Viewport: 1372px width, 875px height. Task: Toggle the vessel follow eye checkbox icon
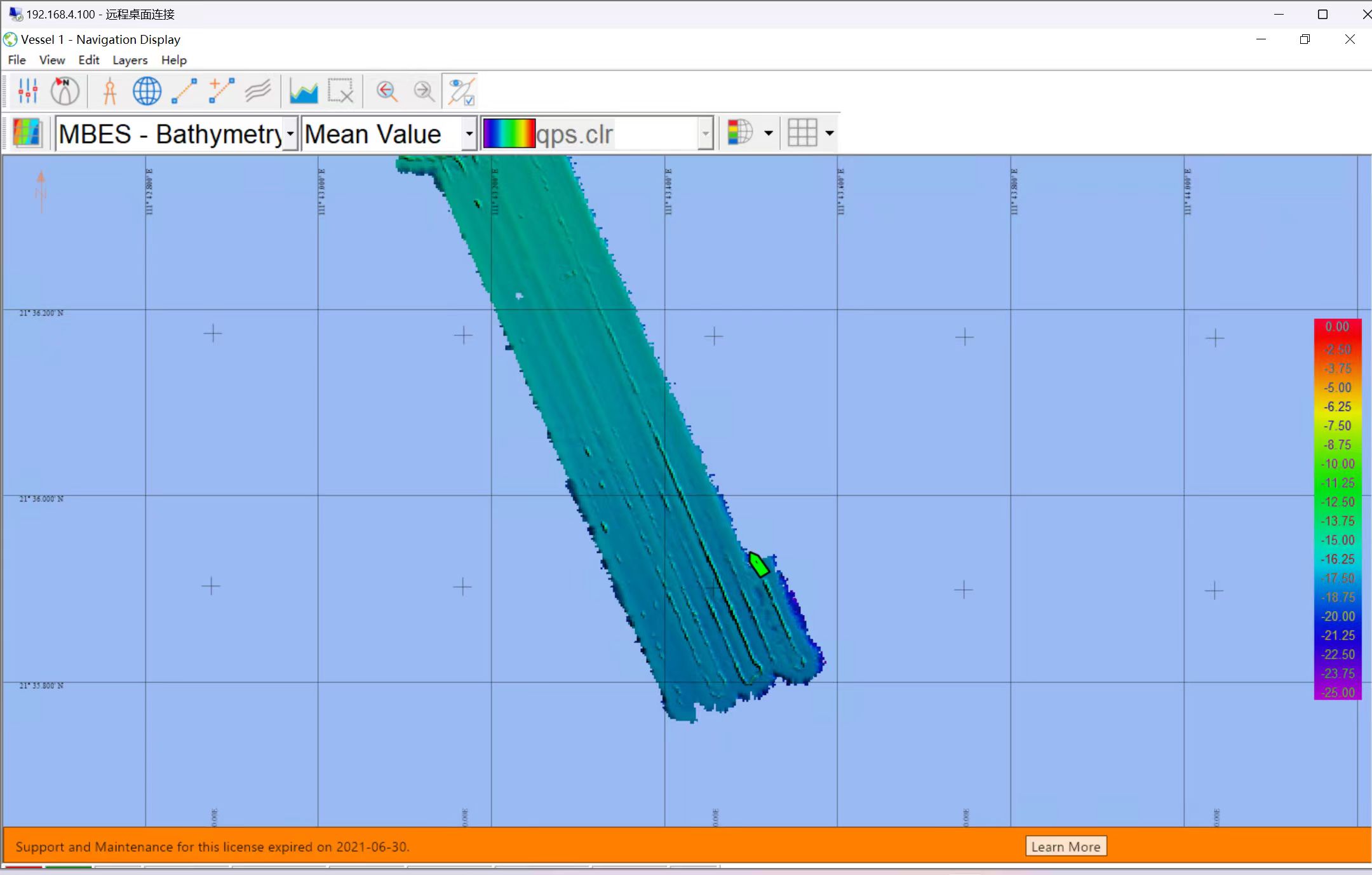pos(461,92)
